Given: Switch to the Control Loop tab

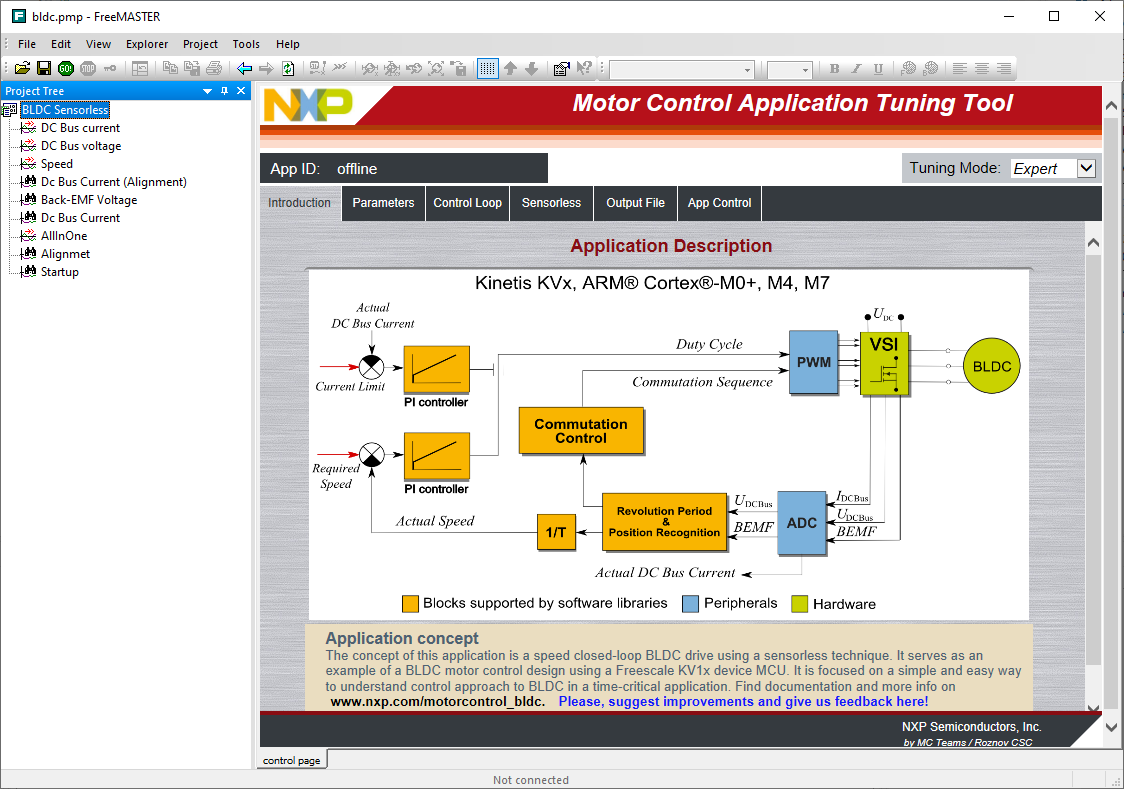Looking at the screenshot, I should (x=467, y=203).
